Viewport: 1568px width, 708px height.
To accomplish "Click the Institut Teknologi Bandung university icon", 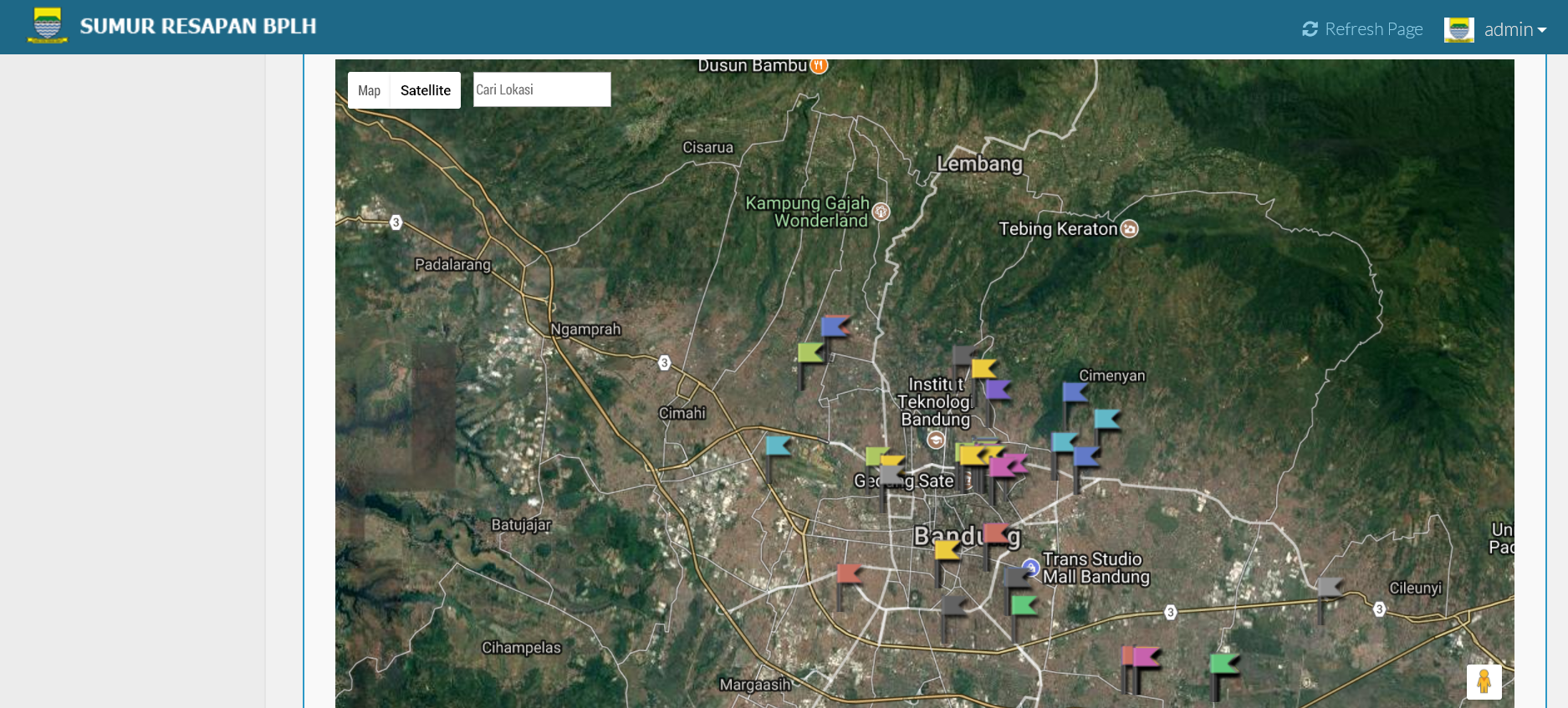I will click(x=936, y=439).
